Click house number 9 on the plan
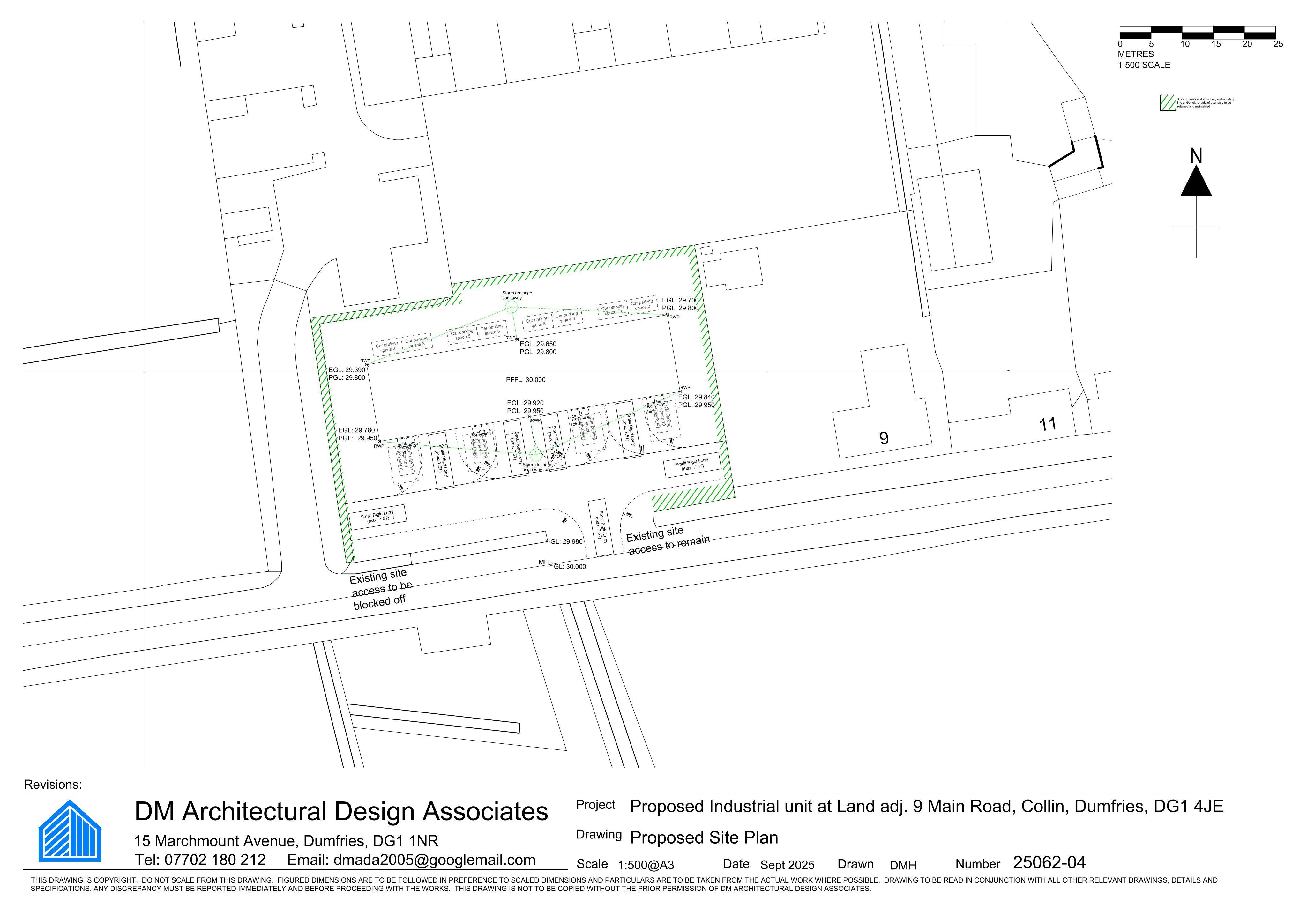 tap(884, 438)
